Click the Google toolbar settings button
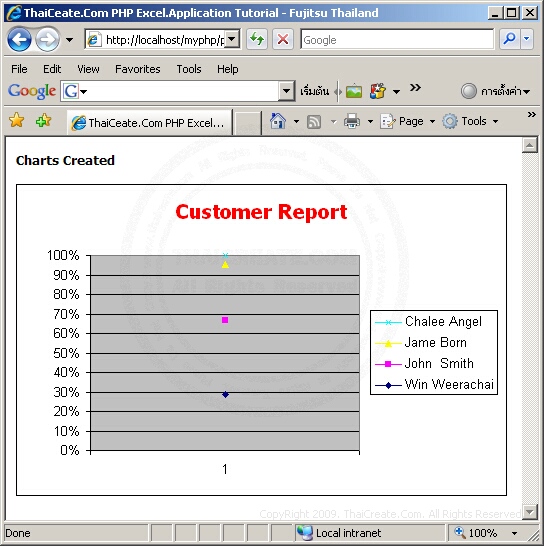The image size is (544, 546). pos(495,91)
